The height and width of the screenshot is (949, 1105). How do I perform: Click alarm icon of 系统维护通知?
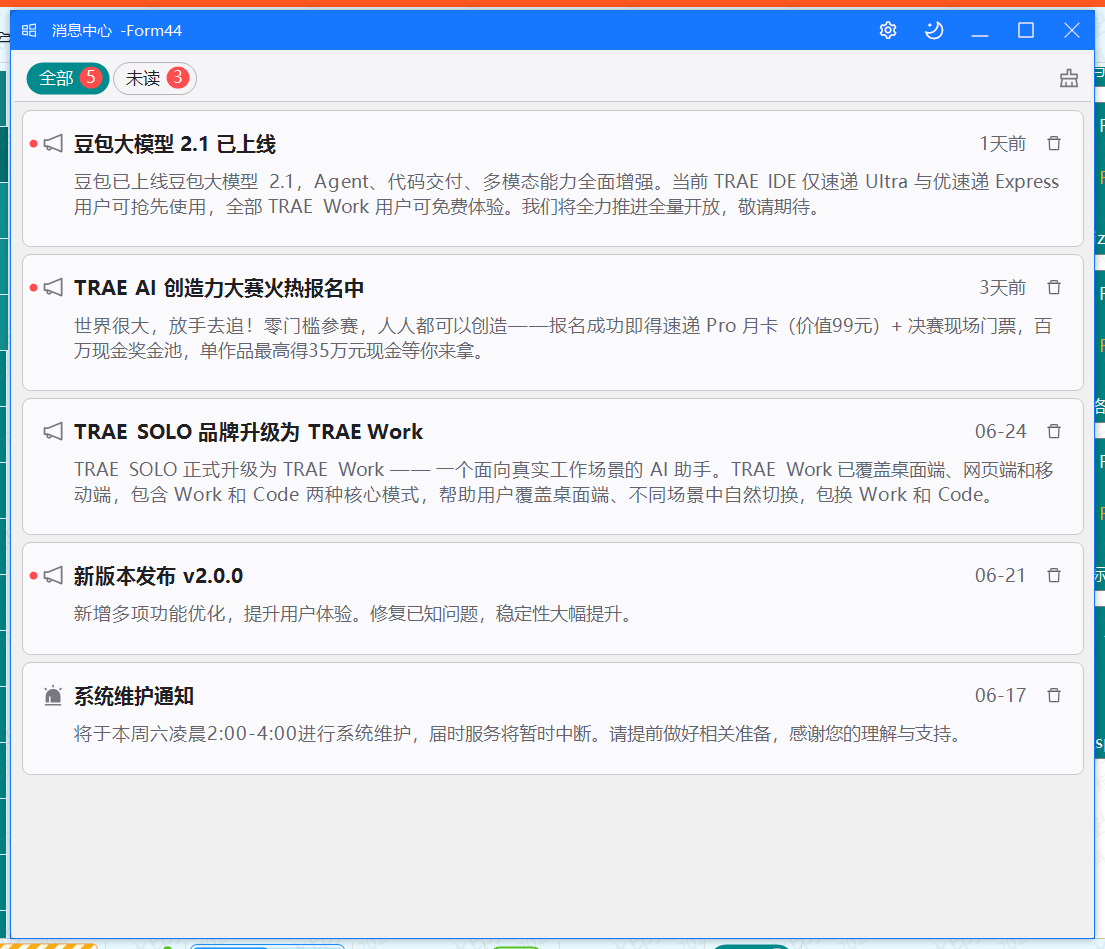[54, 696]
